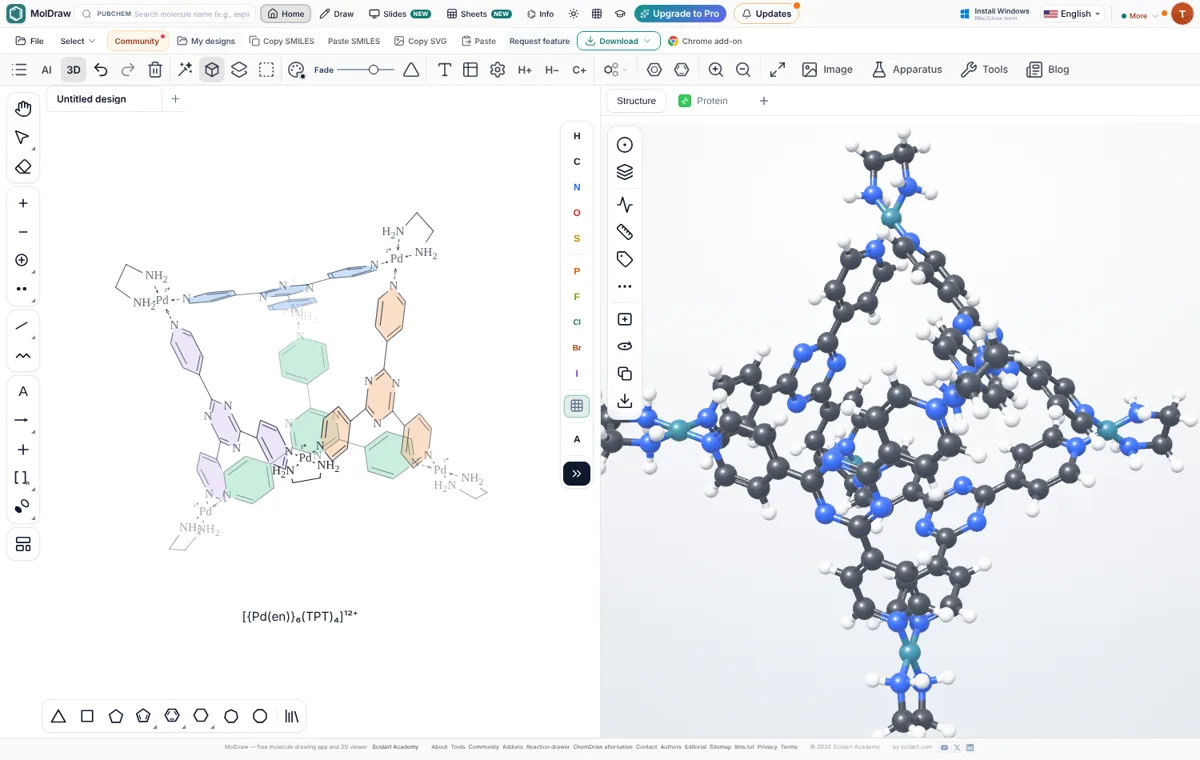
Task: Open the English language dropdown
Action: click(1072, 14)
